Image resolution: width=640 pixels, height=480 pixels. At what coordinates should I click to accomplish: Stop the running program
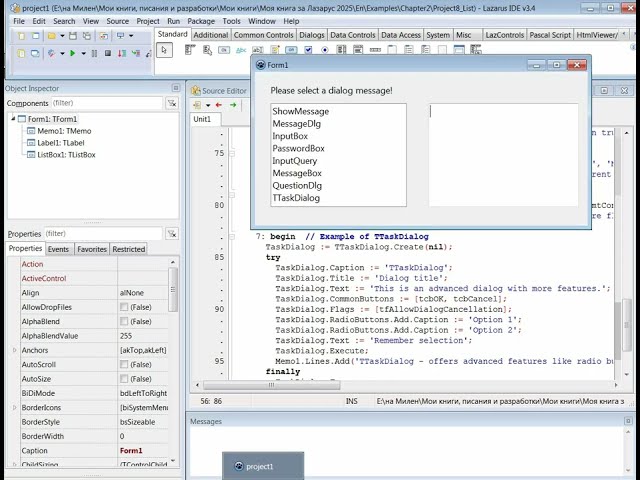click(x=108, y=53)
